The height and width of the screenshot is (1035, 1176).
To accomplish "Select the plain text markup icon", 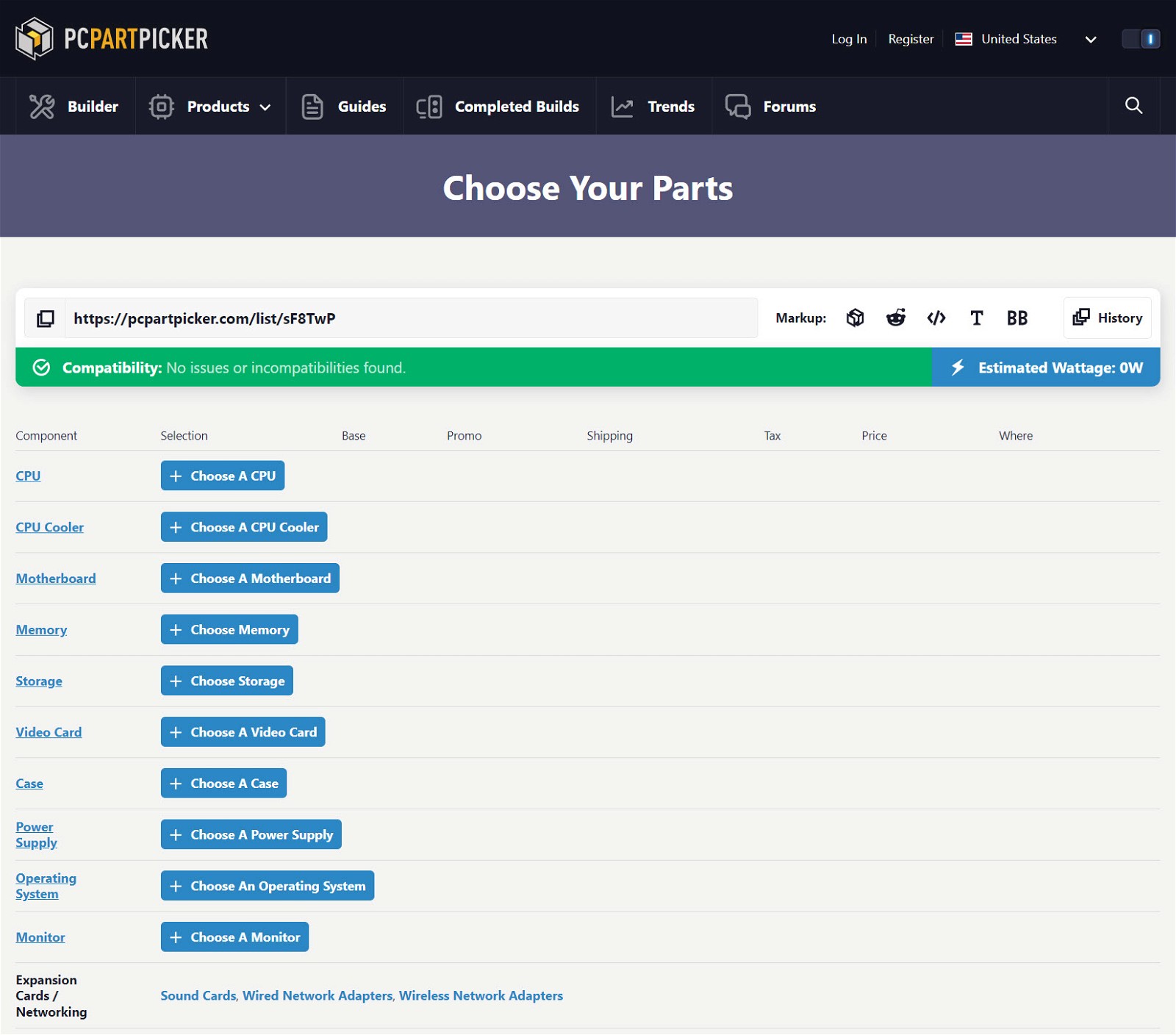I will pyautogui.click(x=976, y=318).
